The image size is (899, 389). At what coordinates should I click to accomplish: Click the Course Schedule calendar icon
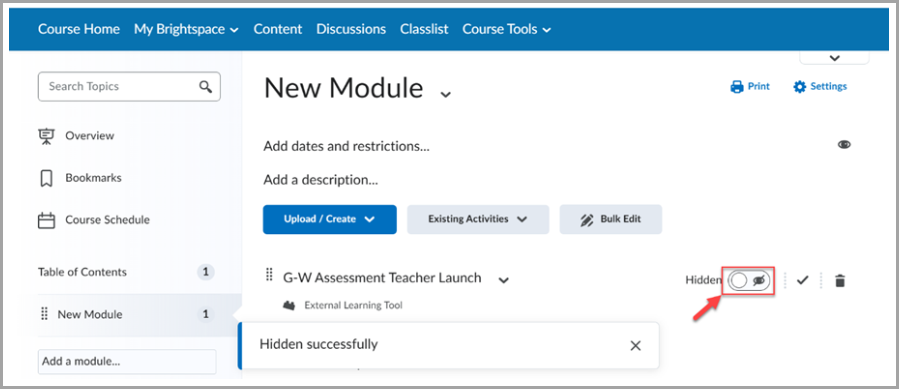coord(46,220)
